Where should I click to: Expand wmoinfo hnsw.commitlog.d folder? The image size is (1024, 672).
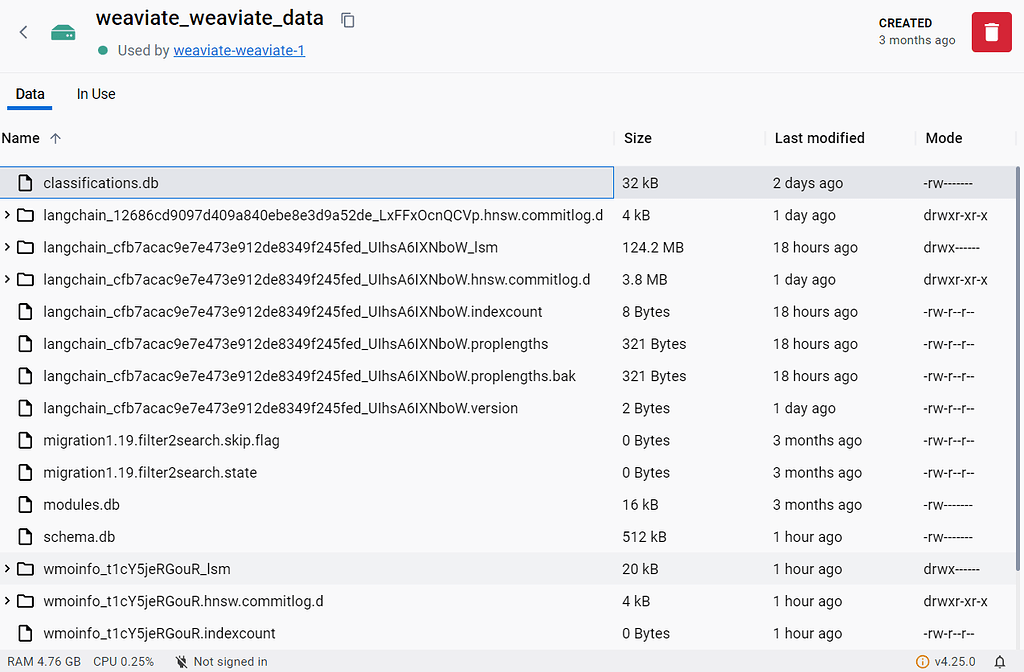pyautogui.click(x=8, y=601)
